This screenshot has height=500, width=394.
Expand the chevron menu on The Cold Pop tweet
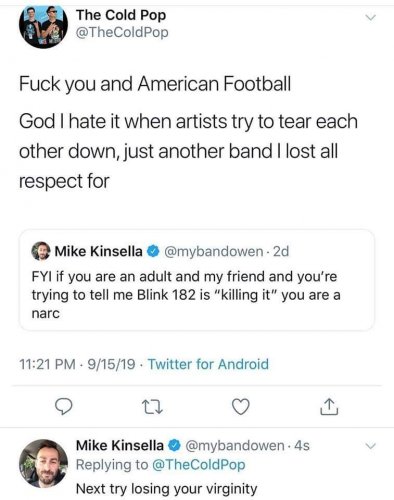pos(370,17)
